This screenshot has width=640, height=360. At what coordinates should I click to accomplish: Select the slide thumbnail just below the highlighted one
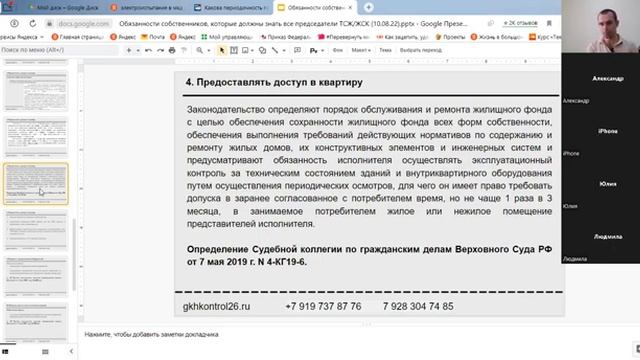point(36,230)
